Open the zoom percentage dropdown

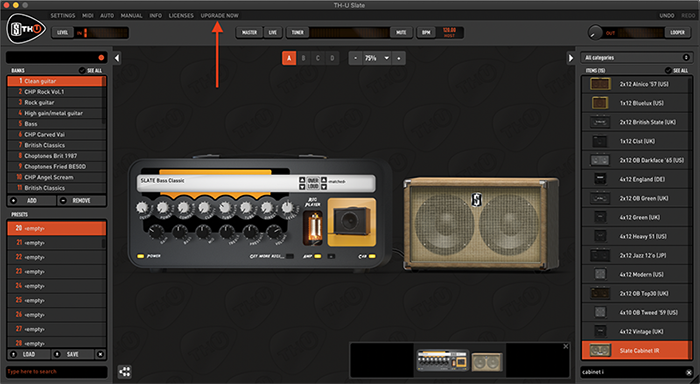click(x=387, y=58)
